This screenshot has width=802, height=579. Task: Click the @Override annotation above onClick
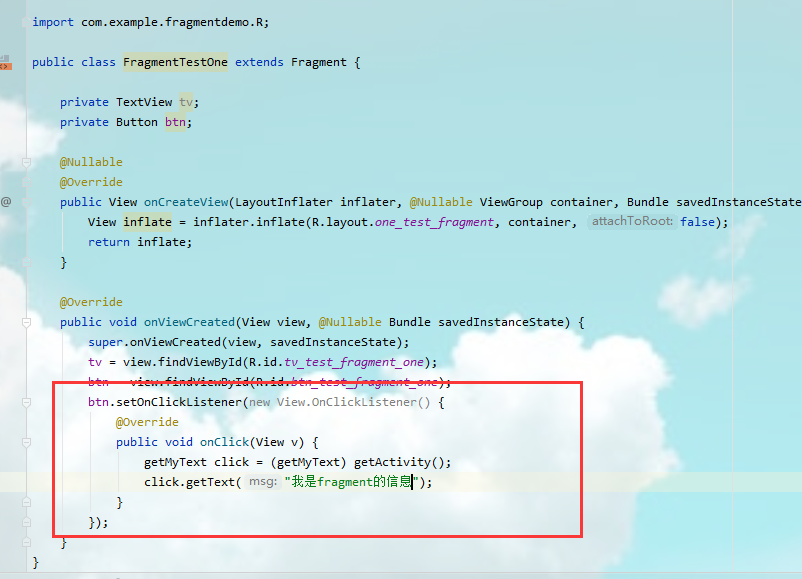tap(147, 422)
